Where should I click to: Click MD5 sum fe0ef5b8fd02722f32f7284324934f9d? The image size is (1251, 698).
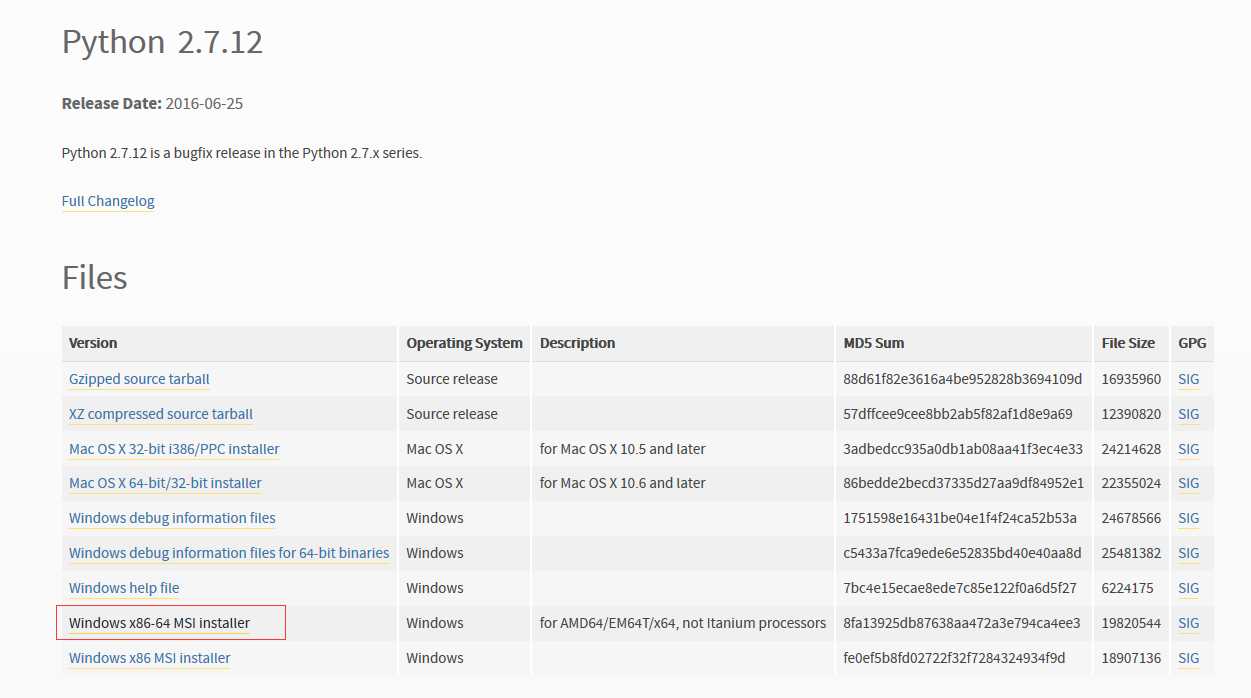pyautogui.click(x=955, y=658)
